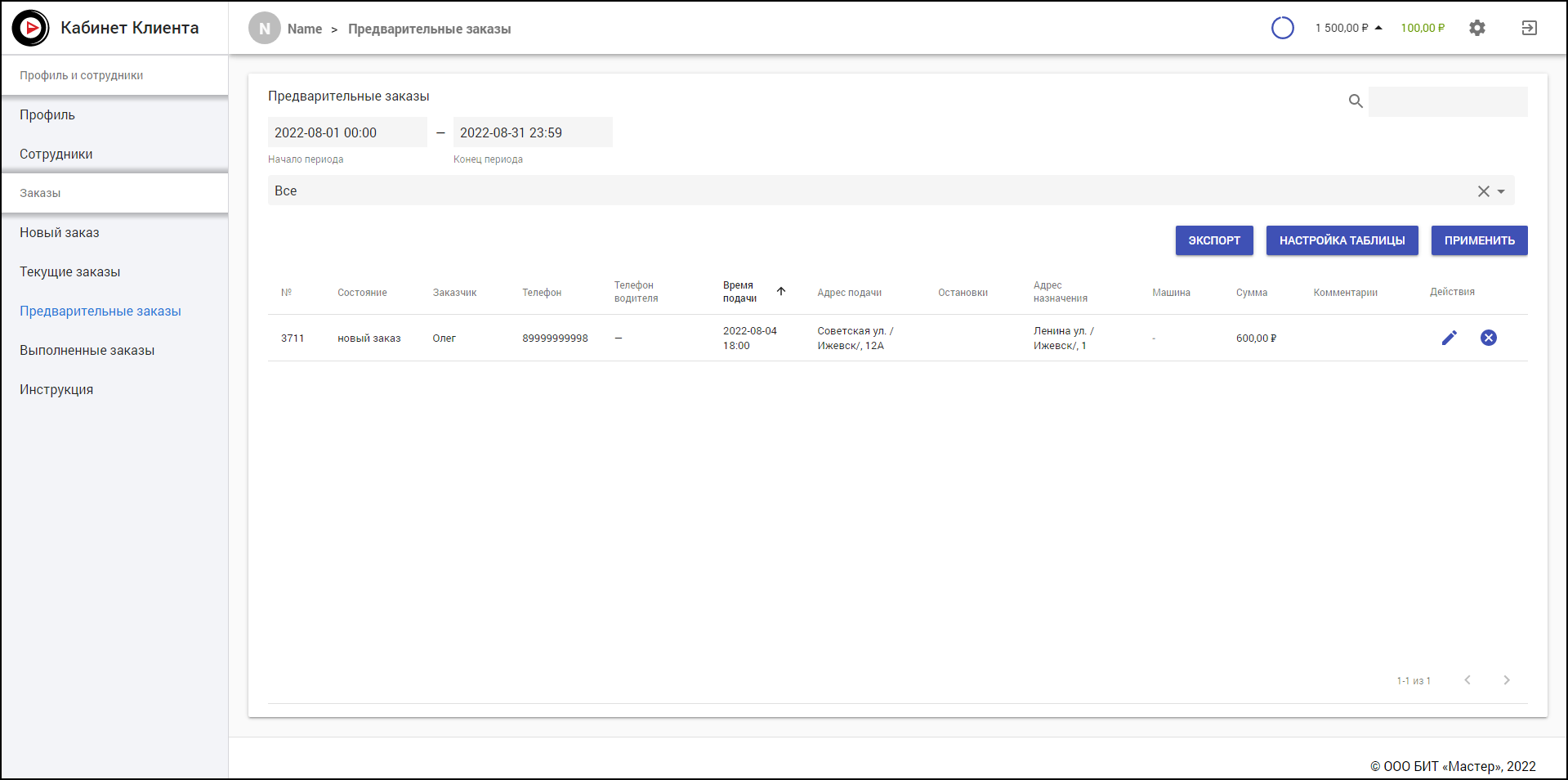Cancel order 3711 with the X icon
Screen dimensions: 1568x780
pyautogui.click(x=1488, y=338)
